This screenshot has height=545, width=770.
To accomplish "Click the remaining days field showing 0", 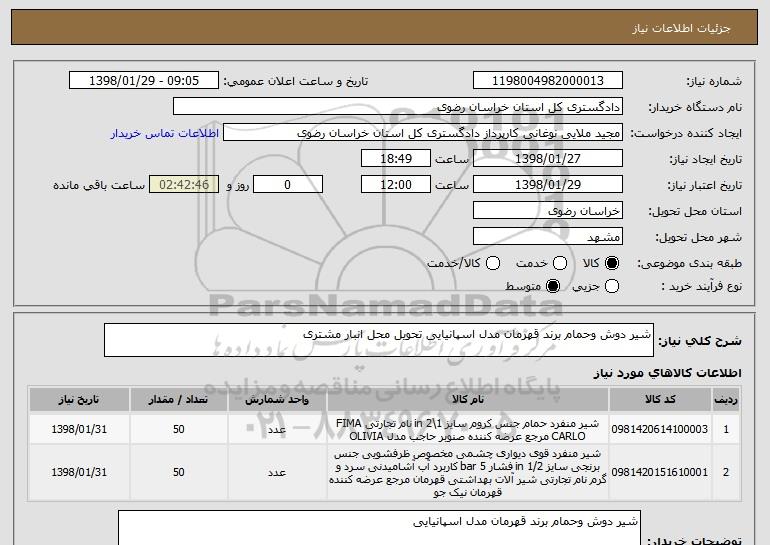I will click(x=288, y=185).
